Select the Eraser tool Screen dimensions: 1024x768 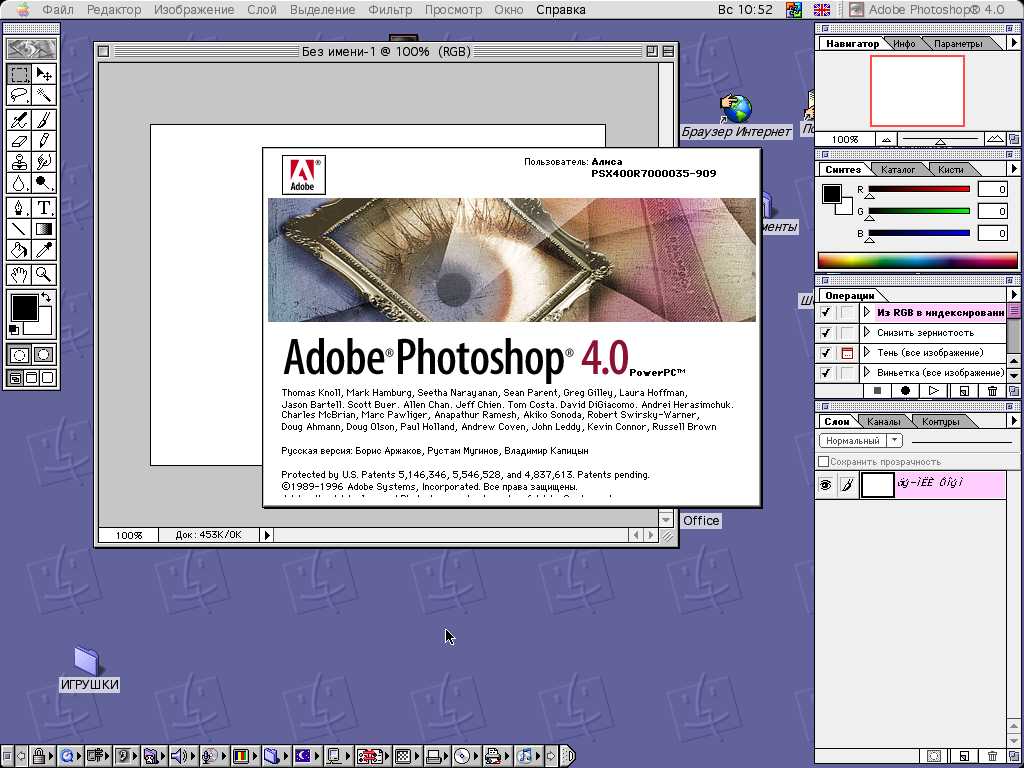[x=19, y=141]
